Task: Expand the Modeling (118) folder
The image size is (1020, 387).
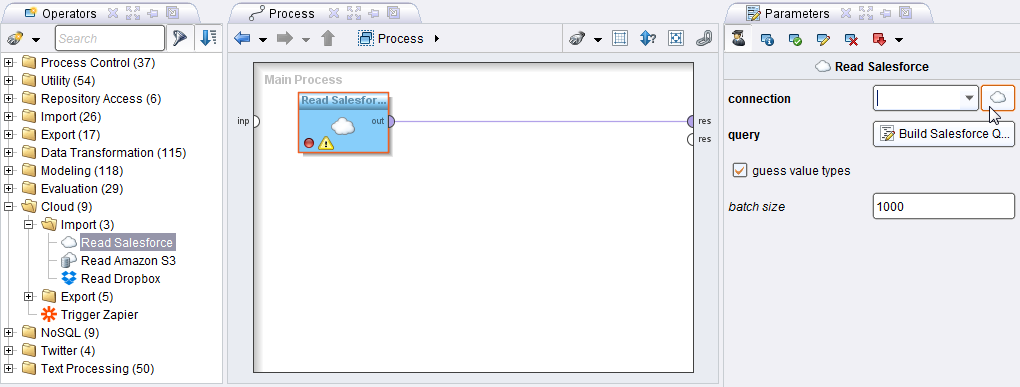Action: click(x=8, y=171)
